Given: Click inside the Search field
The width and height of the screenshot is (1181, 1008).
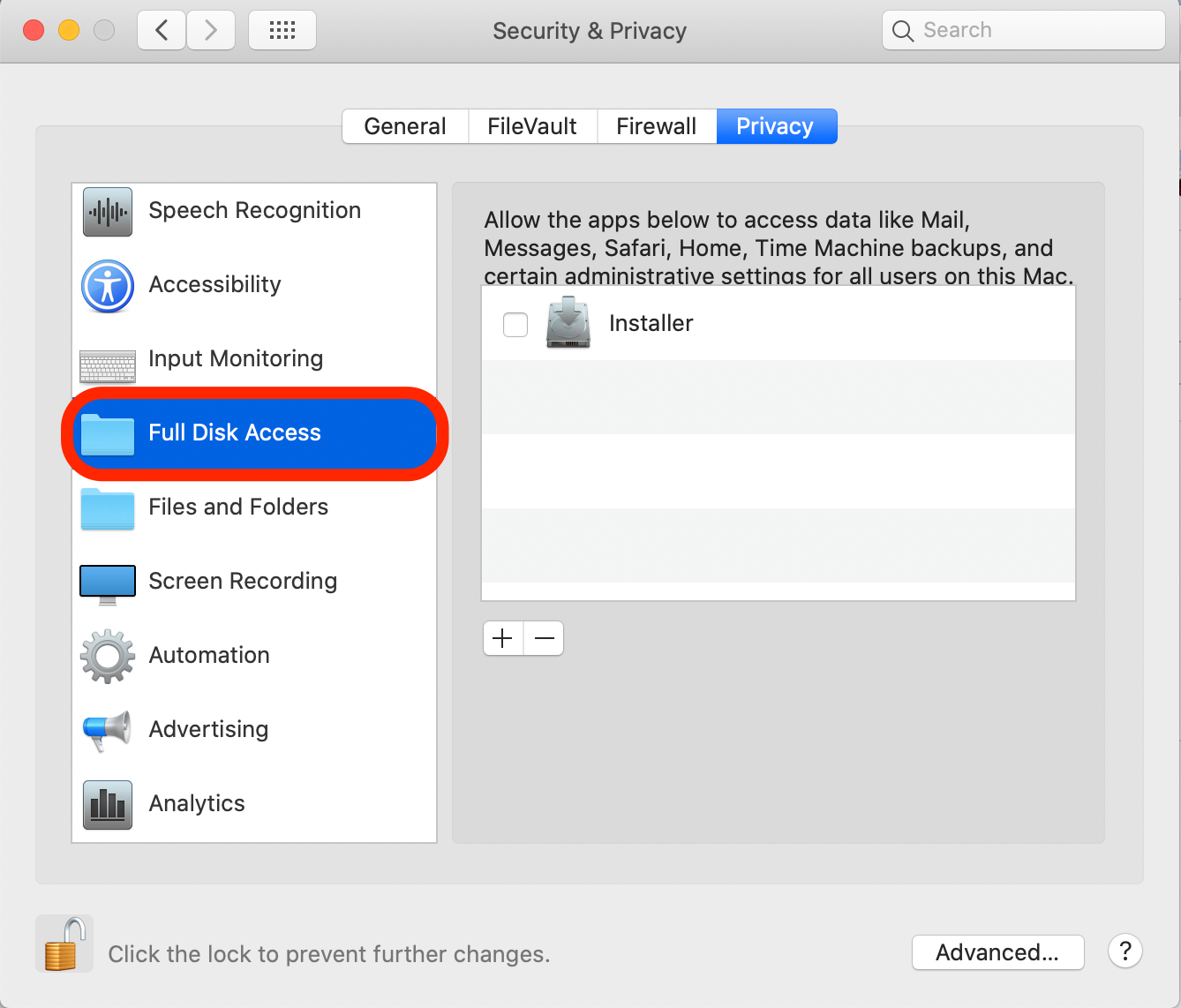Looking at the screenshot, I should pyautogui.click(x=1024, y=29).
